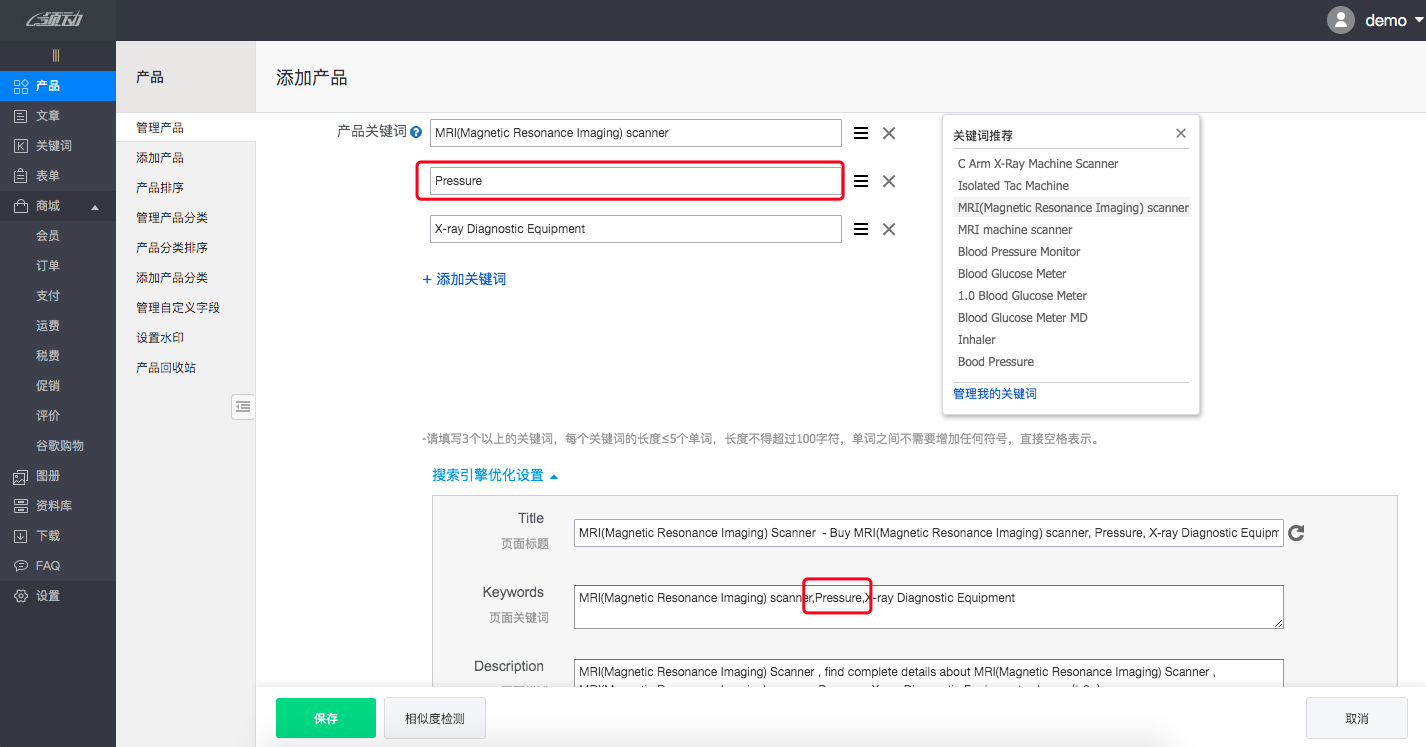Remove the X-ray Diagnostic Equipment keyword
This screenshot has width=1426, height=747.
888,229
